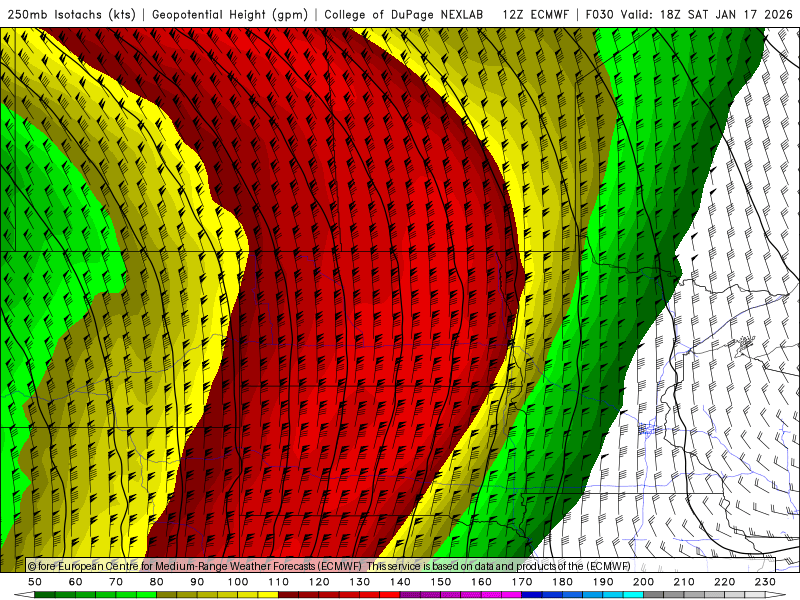Click the 230 knot legend label
Viewport: 800px width, 600px height.
click(x=765, y=582)
